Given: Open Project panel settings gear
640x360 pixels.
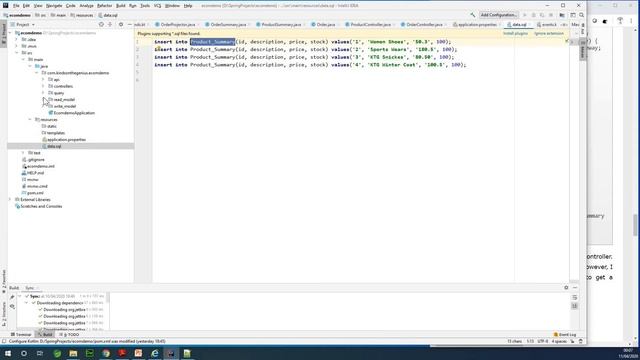Looking at the screenshot, I should [x=121, y=24].
